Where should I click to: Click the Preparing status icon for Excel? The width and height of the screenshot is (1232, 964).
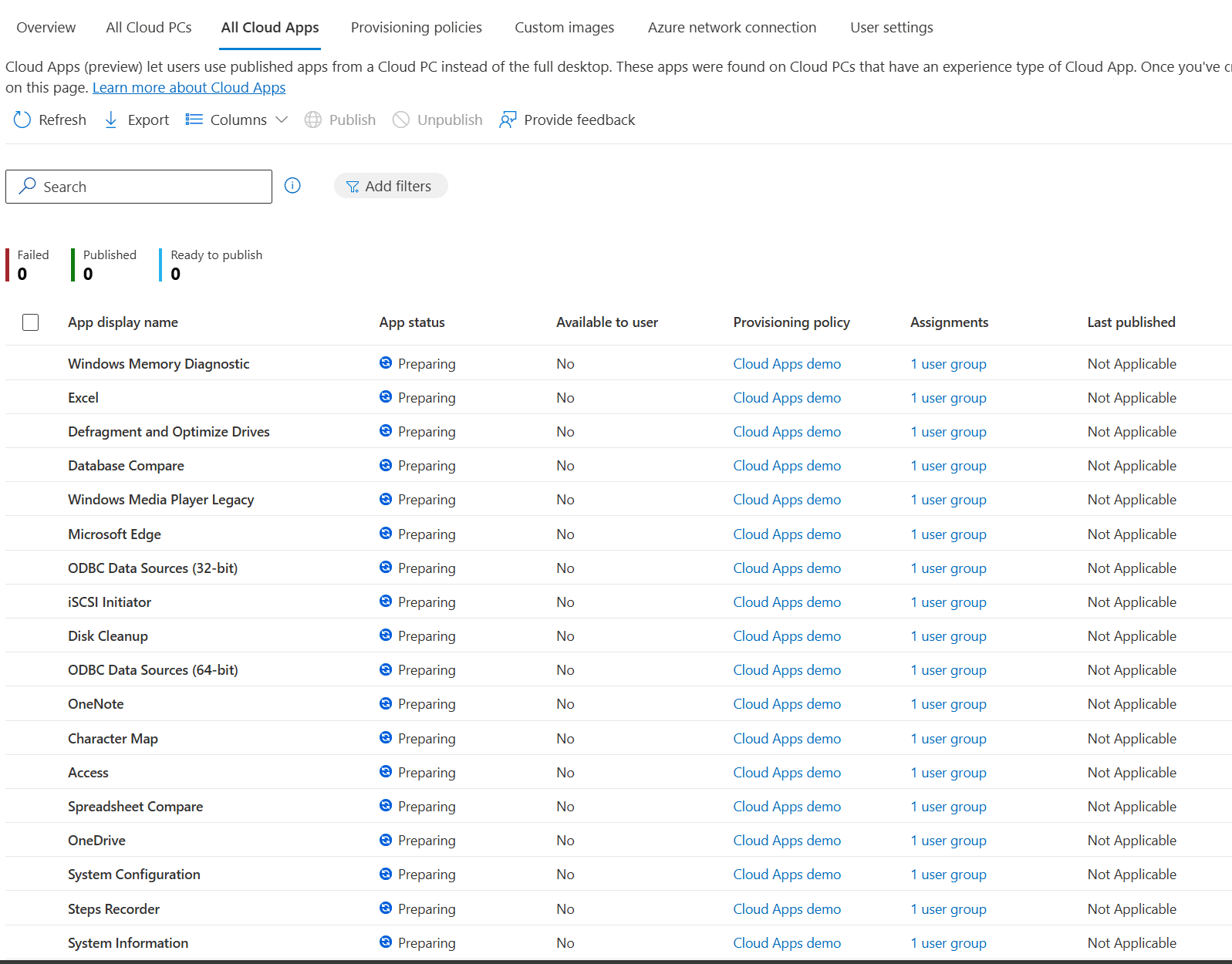[386, 397]
